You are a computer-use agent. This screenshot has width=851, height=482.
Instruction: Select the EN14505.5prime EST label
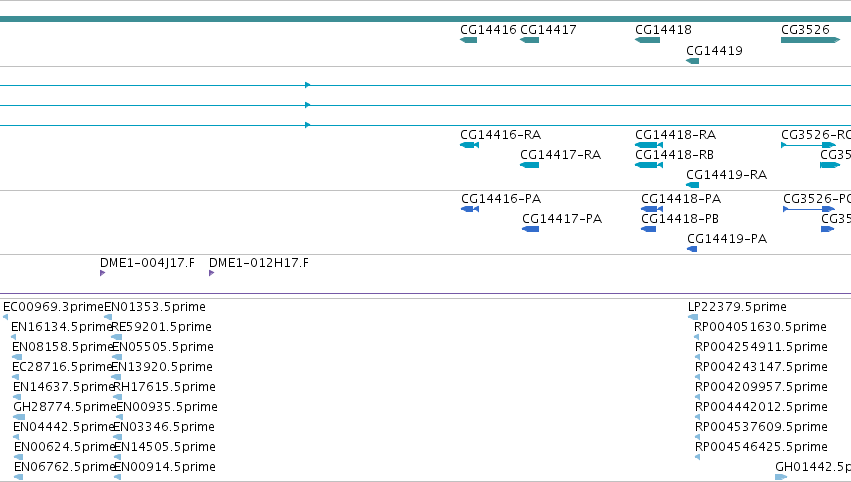165,447
